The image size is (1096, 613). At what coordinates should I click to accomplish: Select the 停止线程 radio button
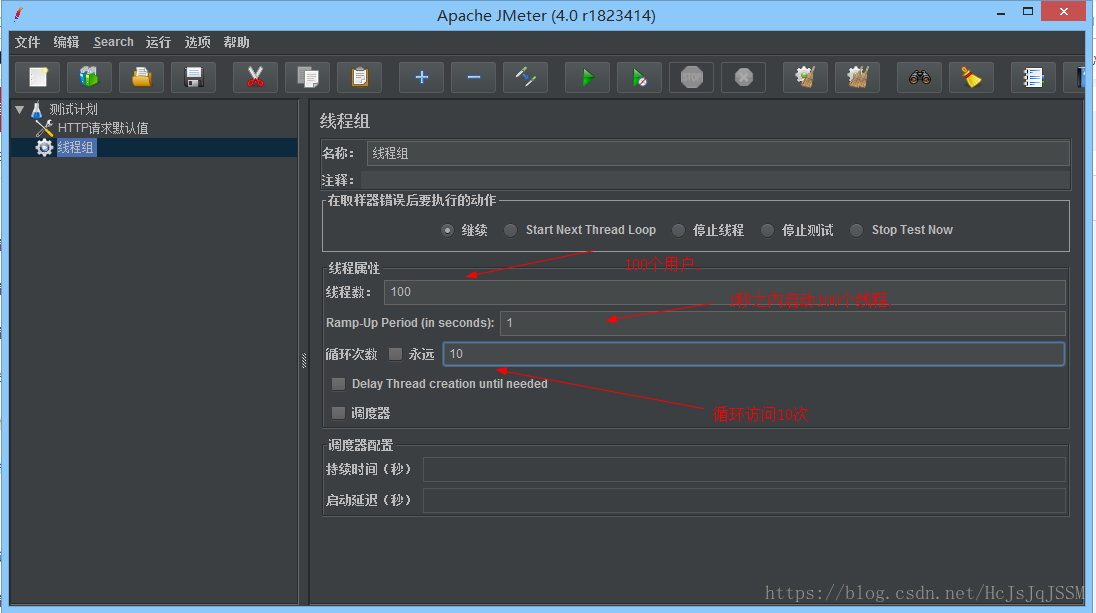pyautogui.click(x=678, y=230)
